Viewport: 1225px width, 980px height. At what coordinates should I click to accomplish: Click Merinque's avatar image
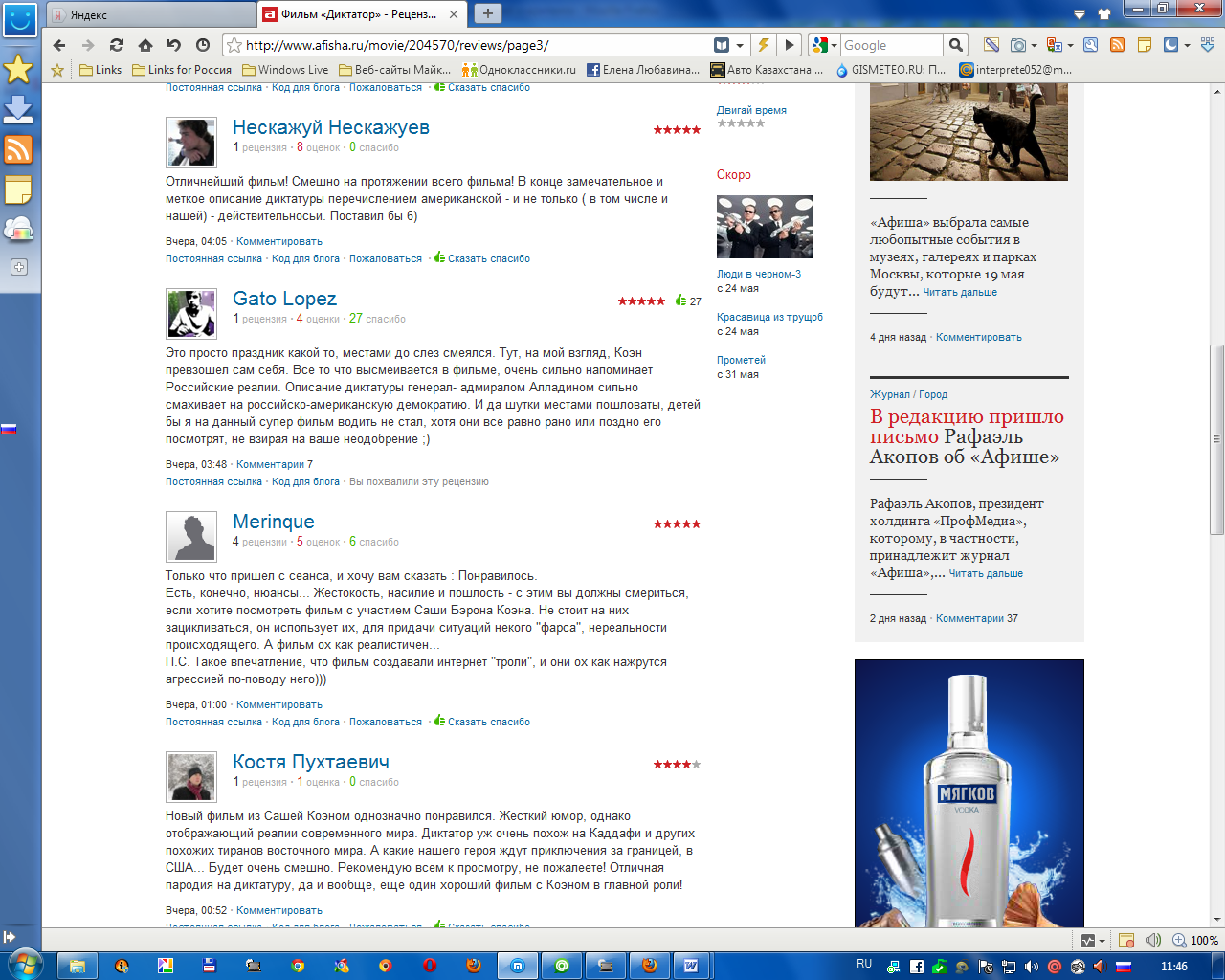tap(191, 536)
